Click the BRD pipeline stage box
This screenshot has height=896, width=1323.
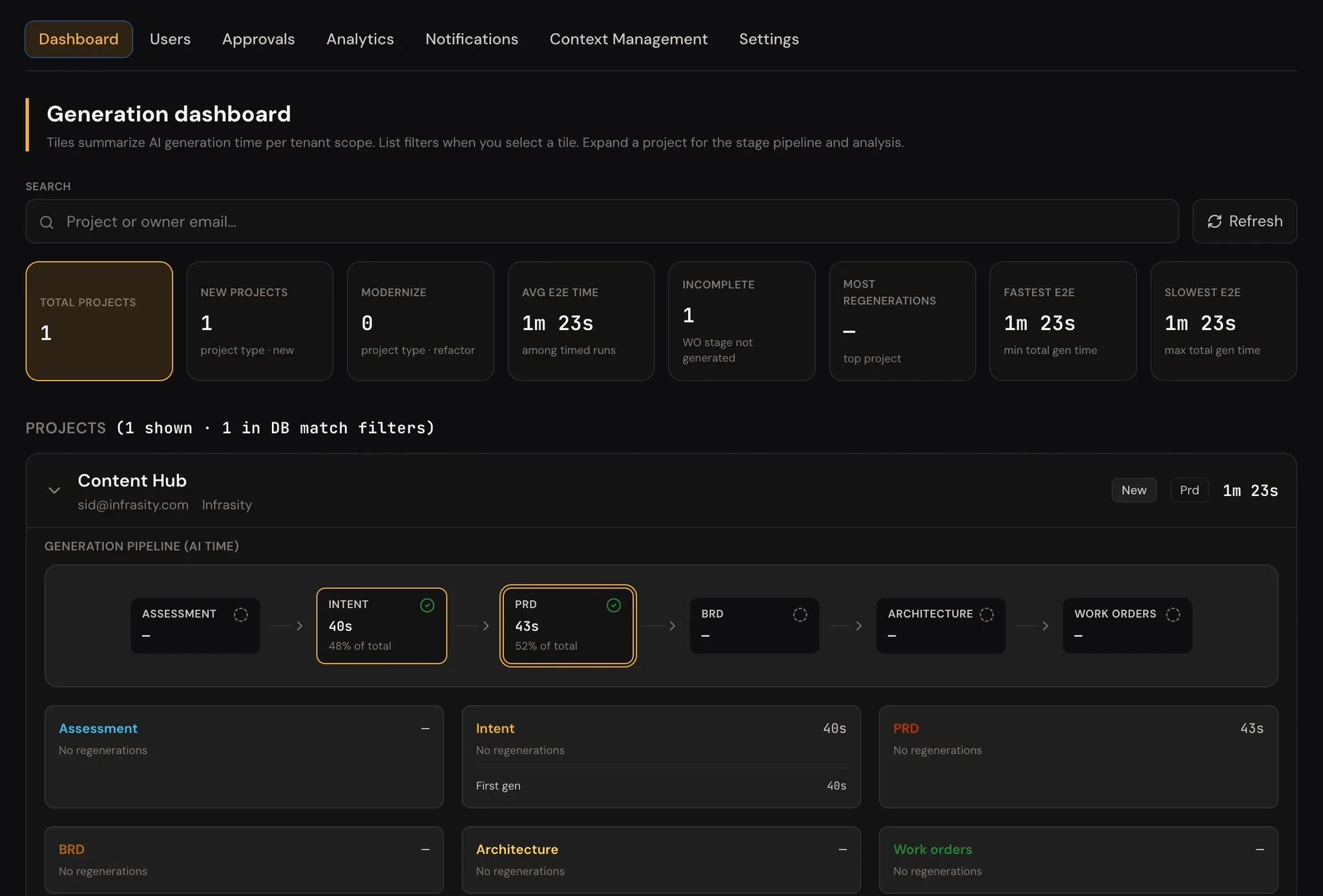pyautogui.click(x=755, y=626)
